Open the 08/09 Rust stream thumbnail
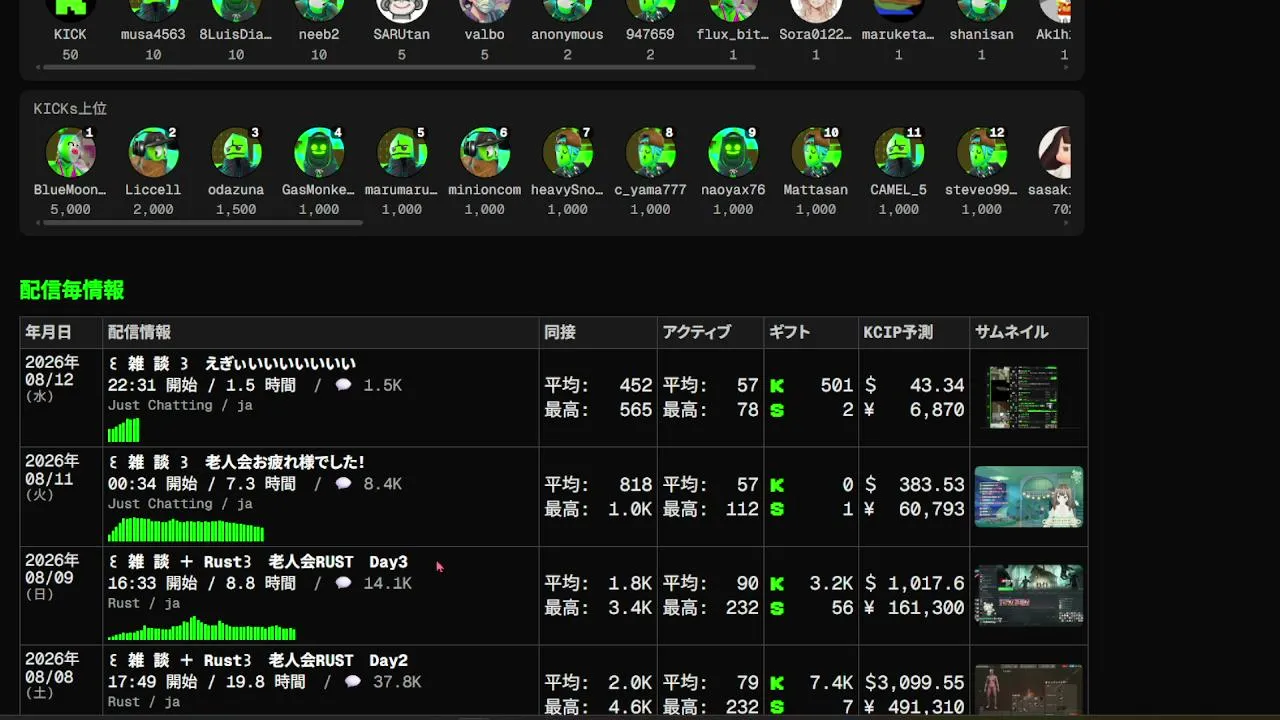 (x=1029, y=595)
